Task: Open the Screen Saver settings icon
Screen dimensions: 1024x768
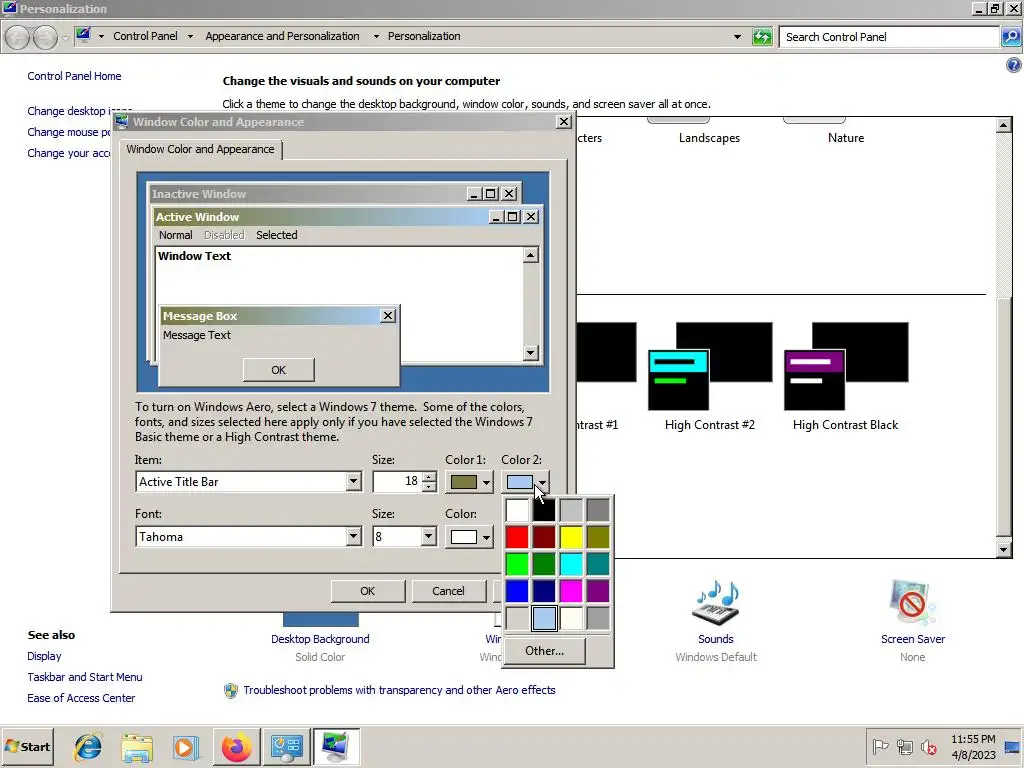Action: coord(912,603)
